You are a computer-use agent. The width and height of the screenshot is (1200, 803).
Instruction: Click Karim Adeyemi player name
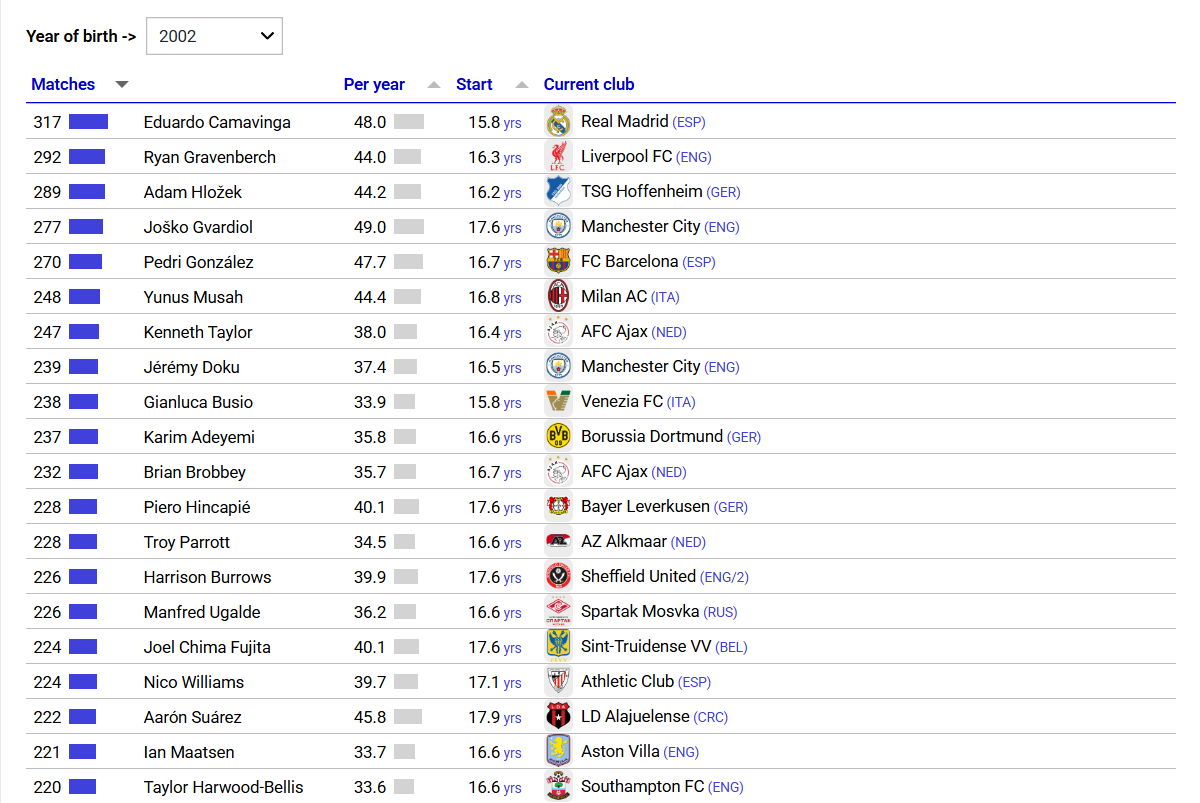coord(199,437)
